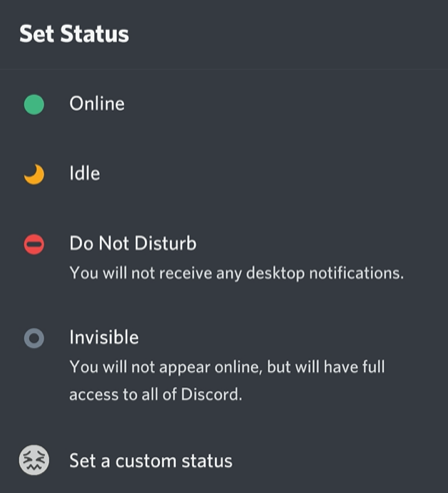This screenshot has width=448, height=493.
Task: Click the red Do Not Disturb icon
Action: click(x=34, y=244)
